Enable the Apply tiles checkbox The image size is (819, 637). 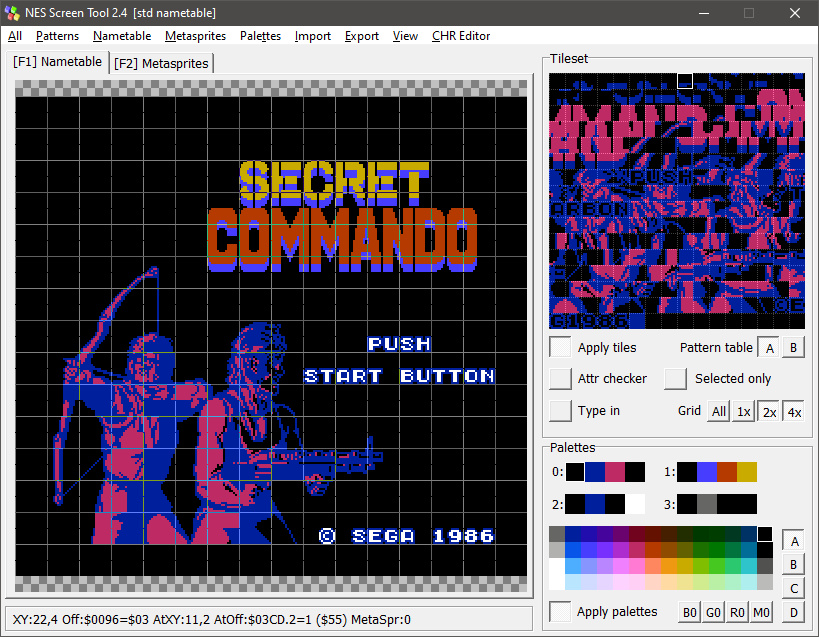point(560,347)
